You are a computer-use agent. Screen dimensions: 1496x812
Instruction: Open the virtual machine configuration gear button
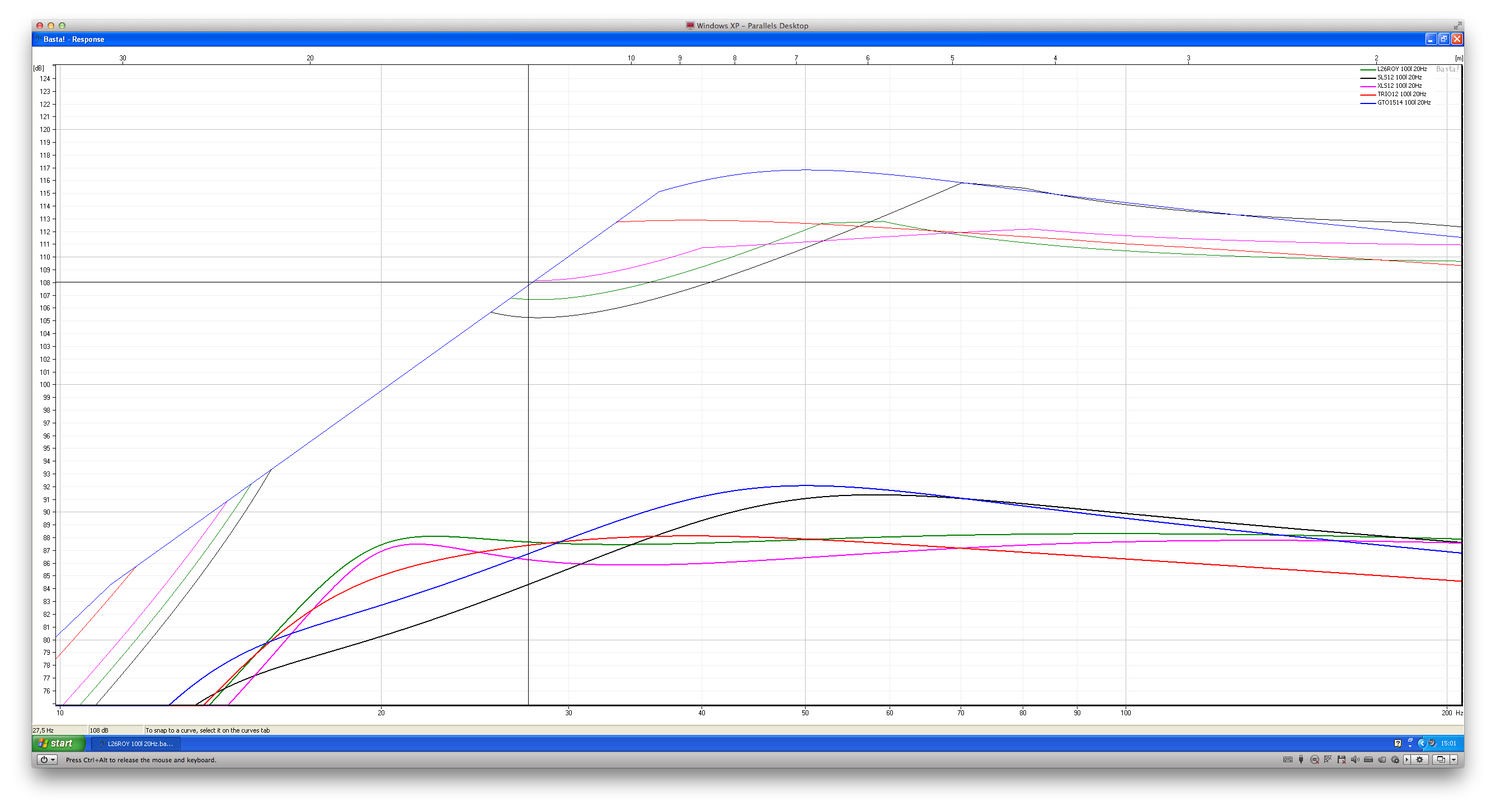(1419, 759)
